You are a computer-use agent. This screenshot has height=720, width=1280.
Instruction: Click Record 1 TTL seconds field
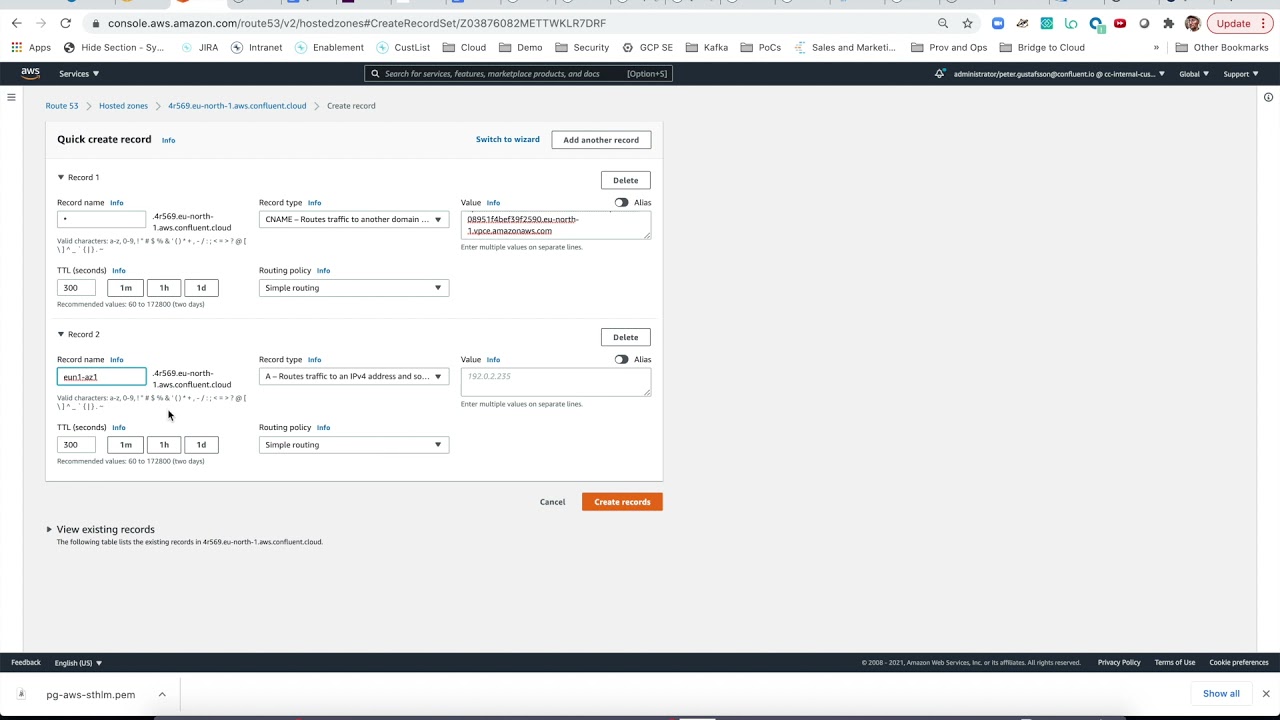[x=77, y=288]
